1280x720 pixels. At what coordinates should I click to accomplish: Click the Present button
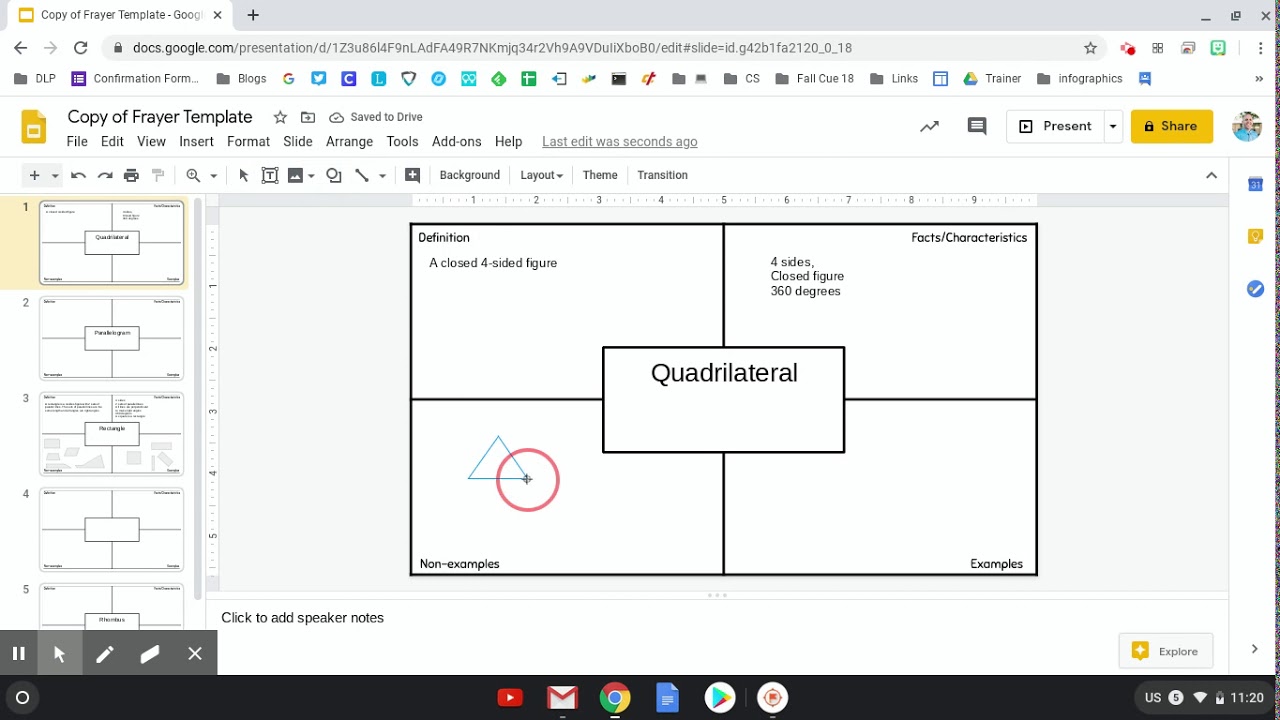[x=1055, y=126]
